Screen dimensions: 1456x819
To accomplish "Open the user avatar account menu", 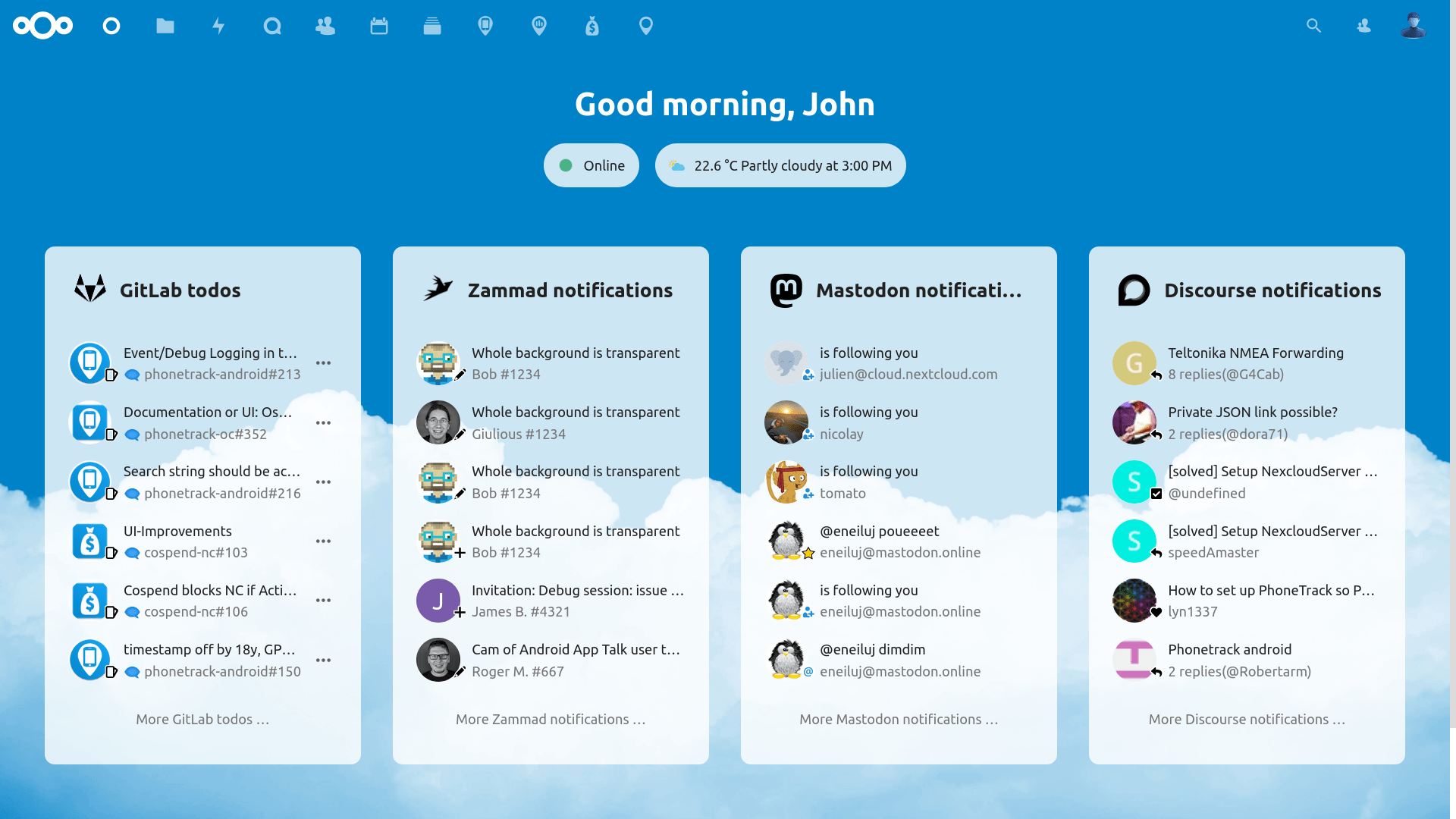I will pos(1413,26).
